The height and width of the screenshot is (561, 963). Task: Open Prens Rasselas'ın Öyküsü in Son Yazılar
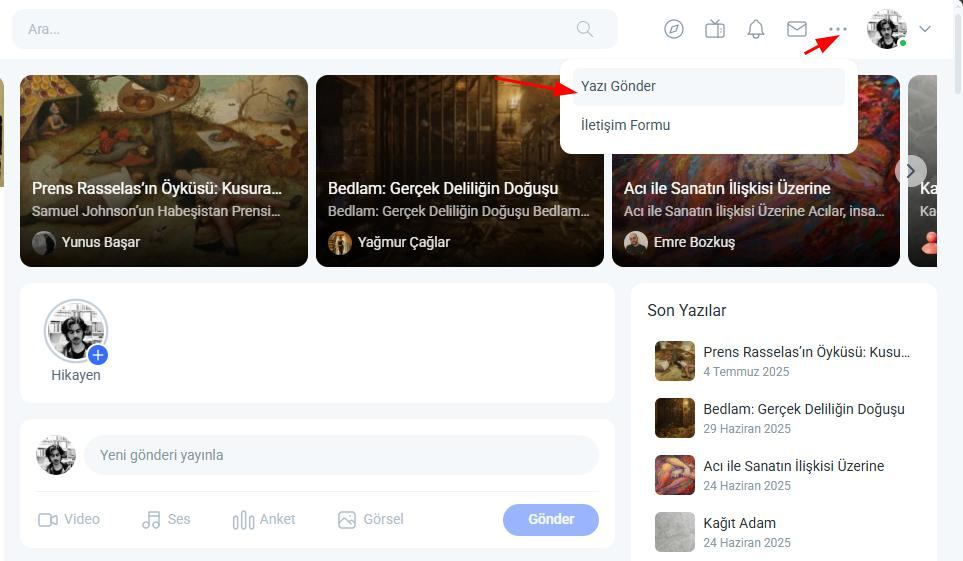click(x=806, y=352)
